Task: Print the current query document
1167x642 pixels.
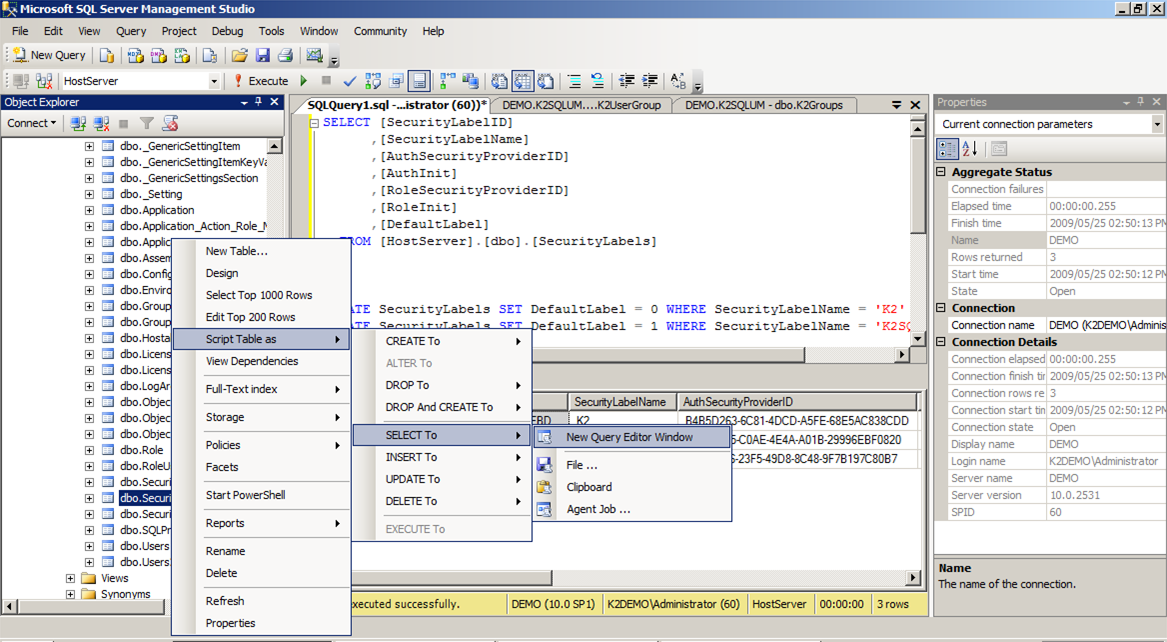Action: [285, 55]
